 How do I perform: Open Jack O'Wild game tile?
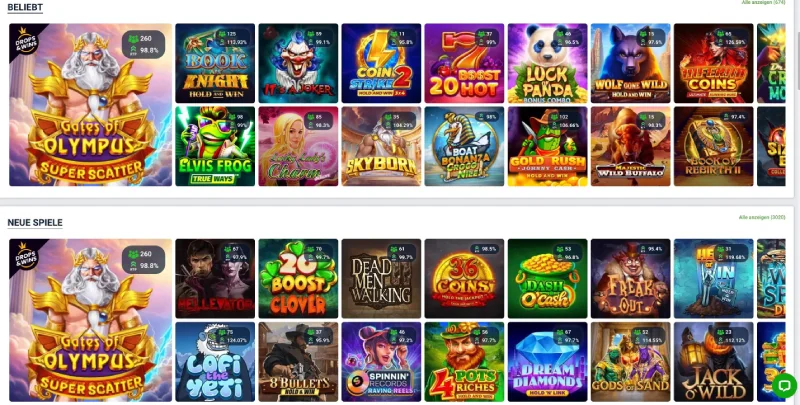(x=713, y=362)
